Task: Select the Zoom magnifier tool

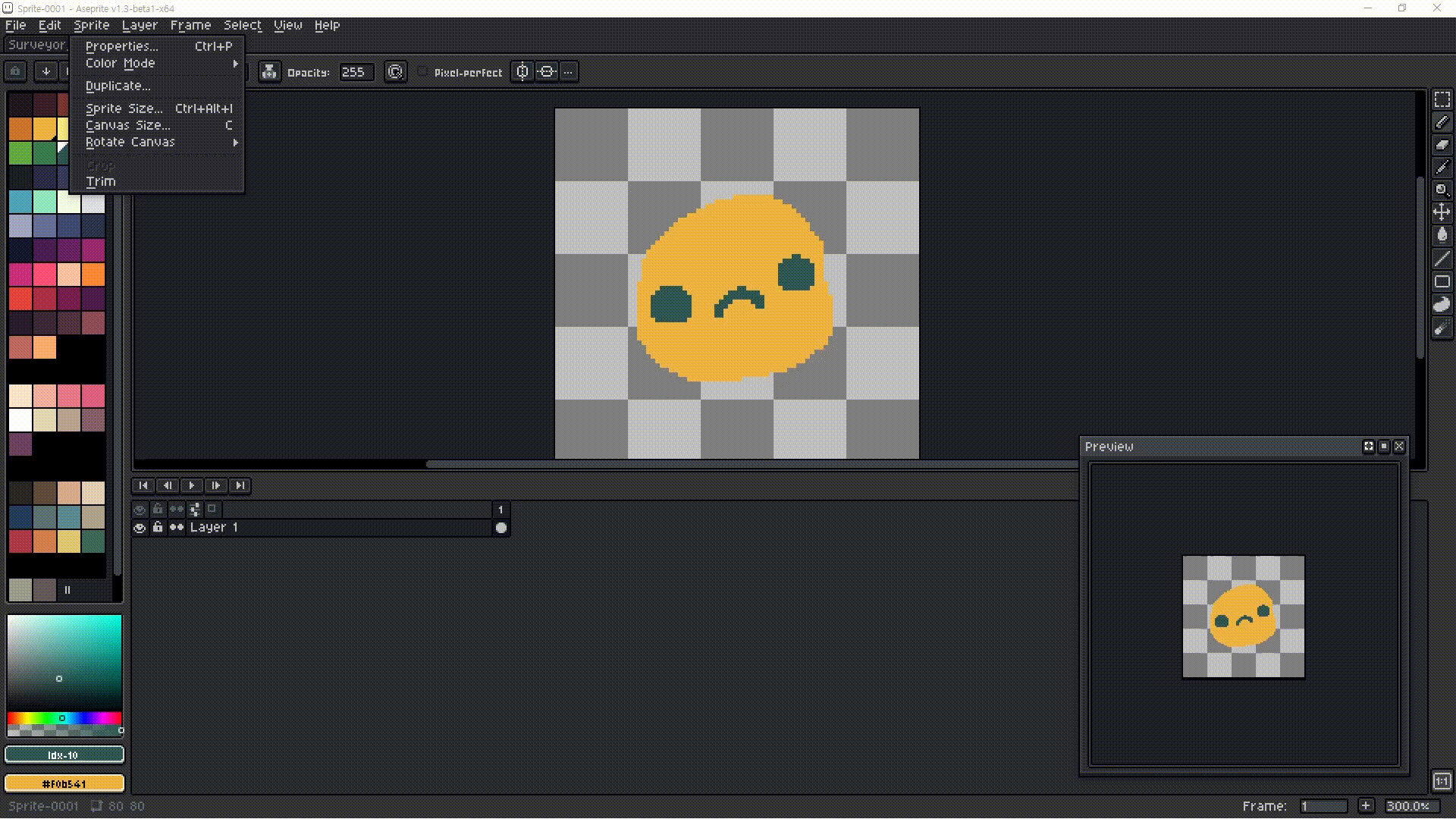Action: (1442, 190)
